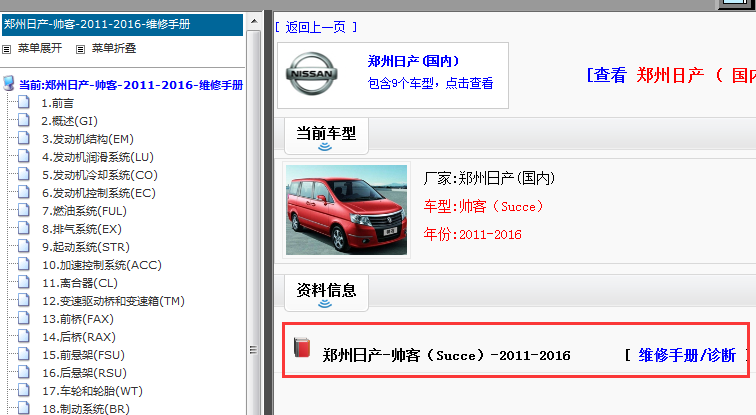Collapse all menus with 菜单折叠
The height and width of the screenshot is (415, 756).
tap(113, 48)
